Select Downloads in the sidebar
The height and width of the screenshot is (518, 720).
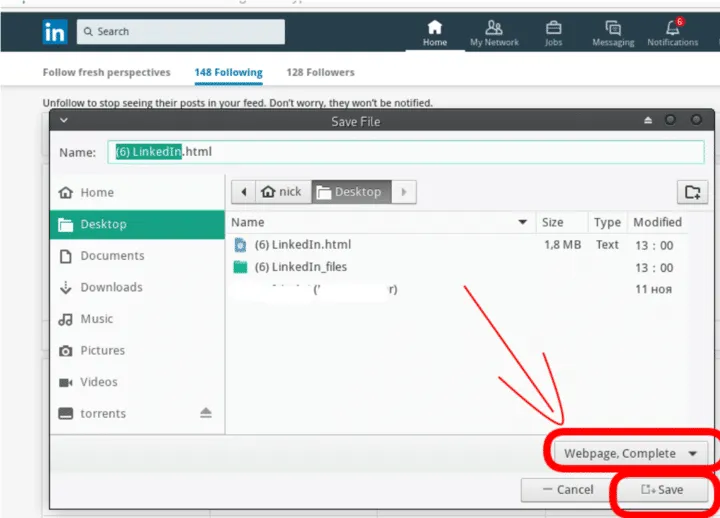[137, 287]
